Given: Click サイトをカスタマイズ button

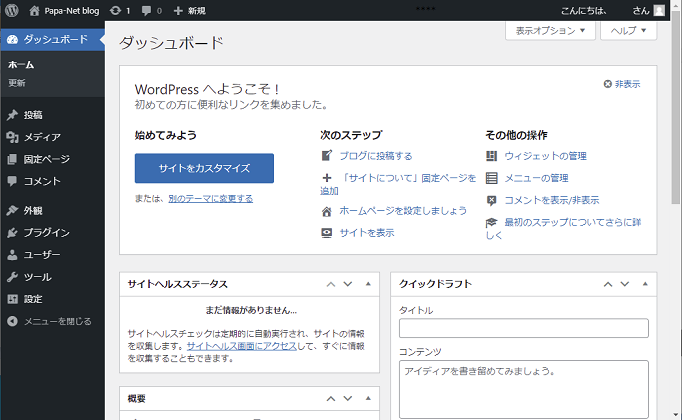Looking at the screenshot, I should pyautogui.click(x=204, y=168).
